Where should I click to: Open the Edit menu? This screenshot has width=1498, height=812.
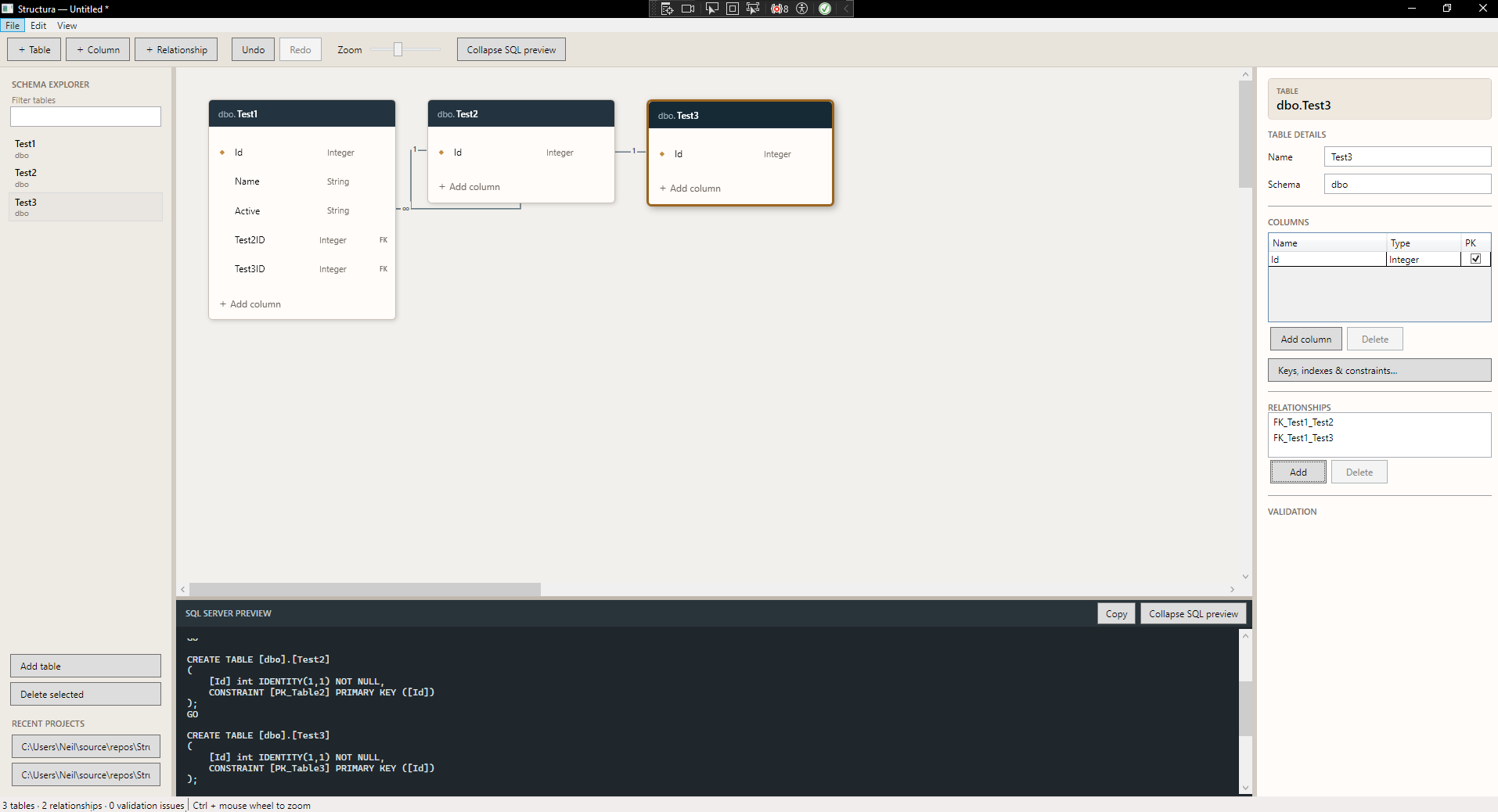tap(38, 26)
